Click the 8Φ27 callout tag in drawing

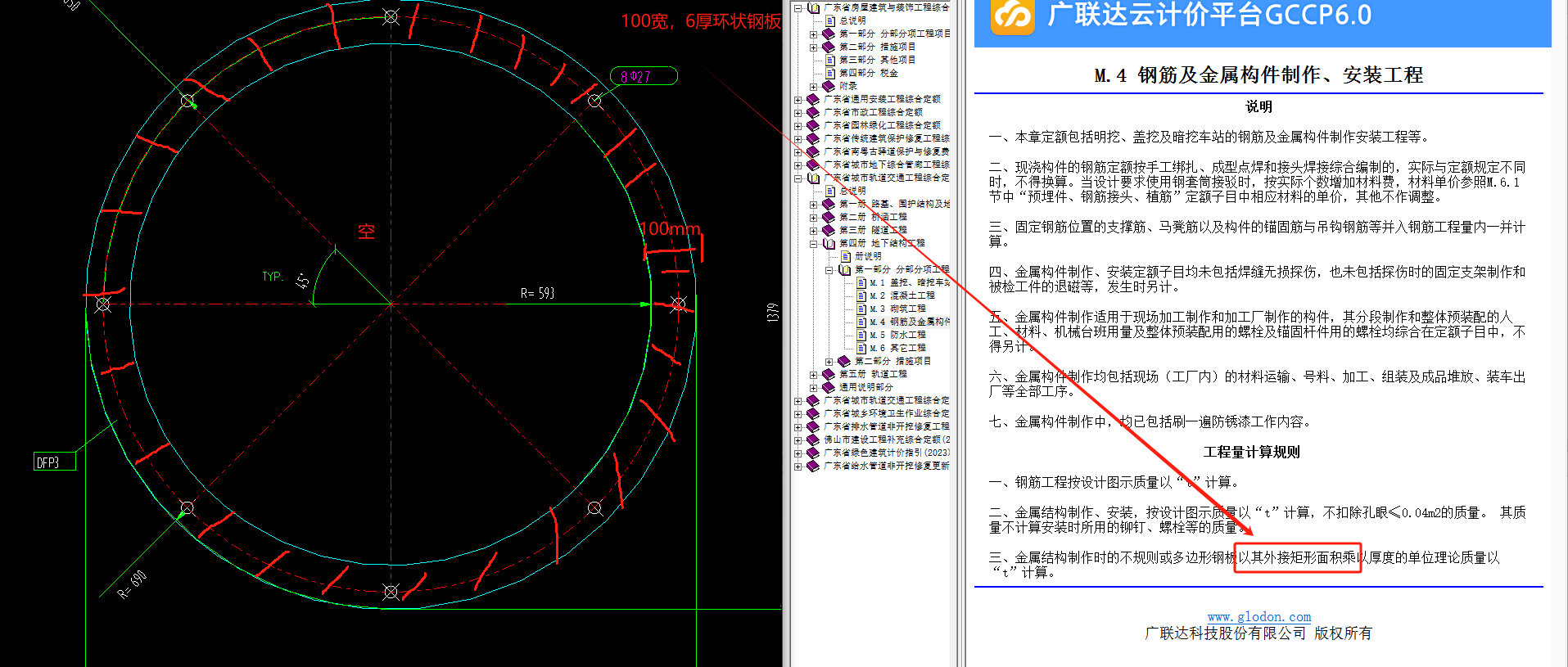(644, 76)
